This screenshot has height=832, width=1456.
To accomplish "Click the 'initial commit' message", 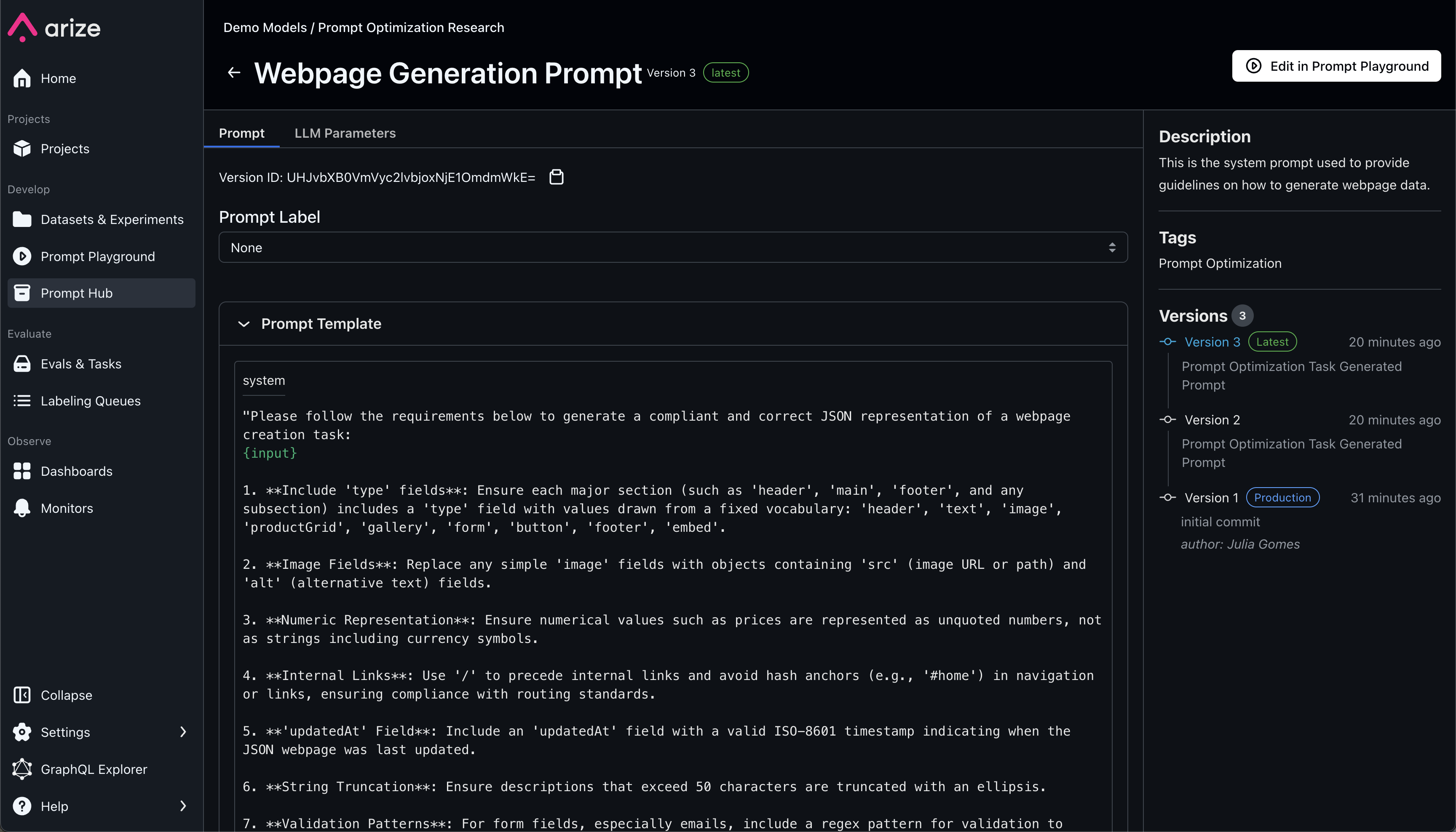I will tap(1220, 522).
